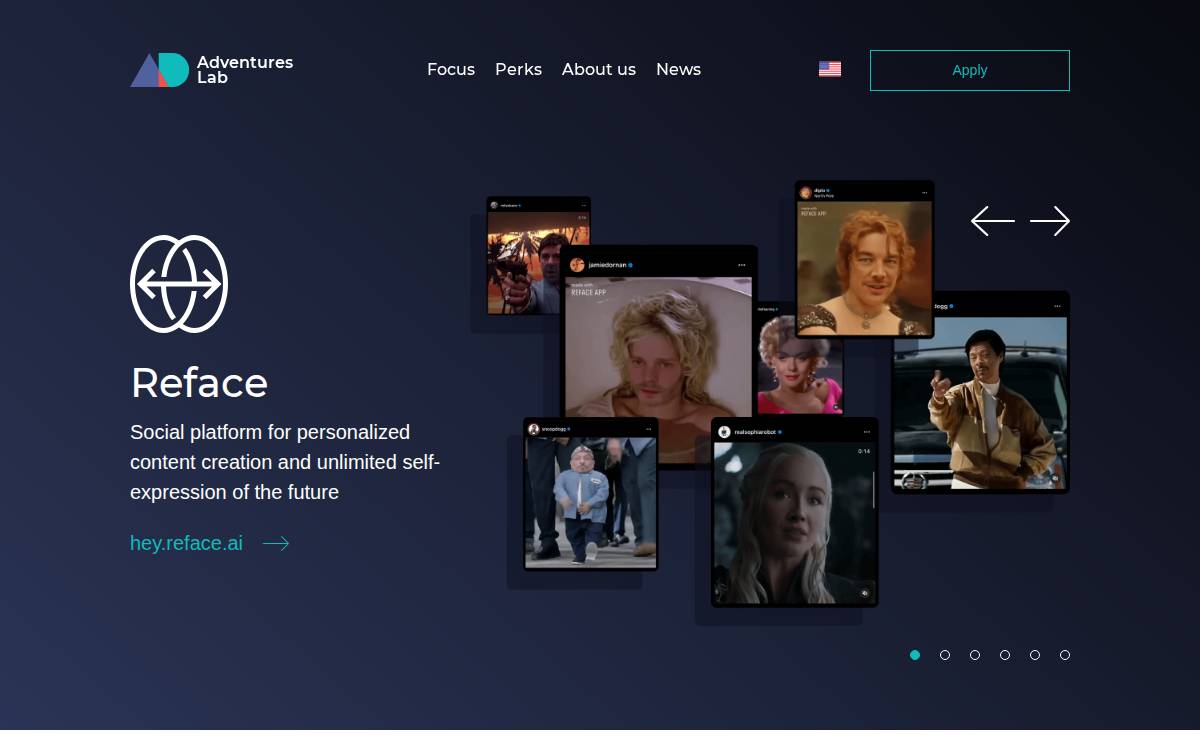Click the Adventures Lab logo
Image resolution: width=1200 pixels, height=750 pixels.
point(212,70)
